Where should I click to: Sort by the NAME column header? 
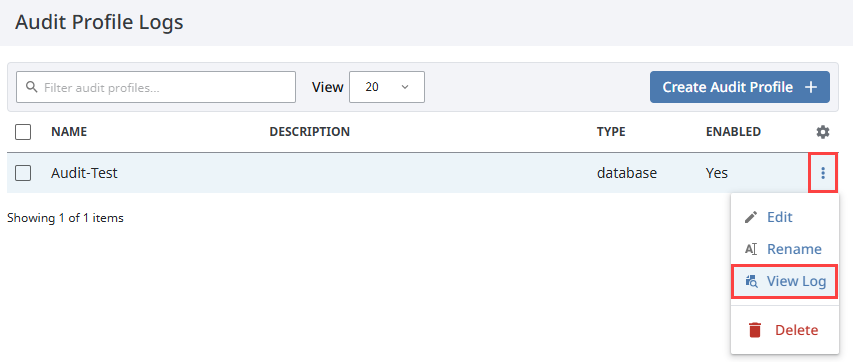(x=69, y=132)
